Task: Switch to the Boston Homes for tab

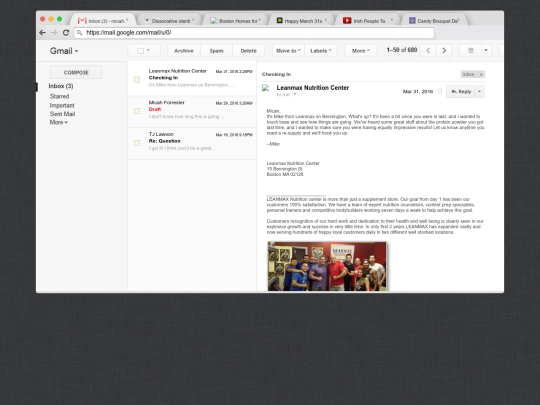Action: click(235, 21)
